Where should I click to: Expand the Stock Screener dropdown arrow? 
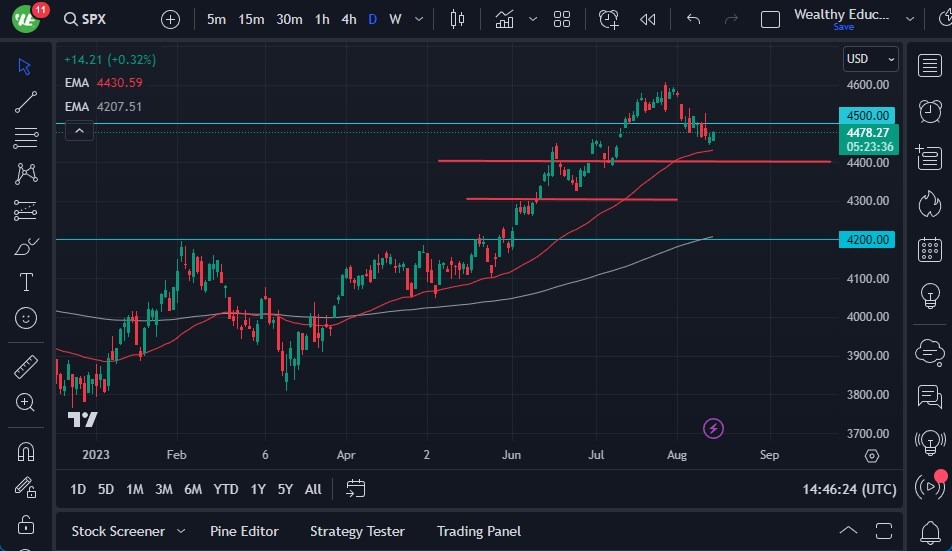click(181, 531)
